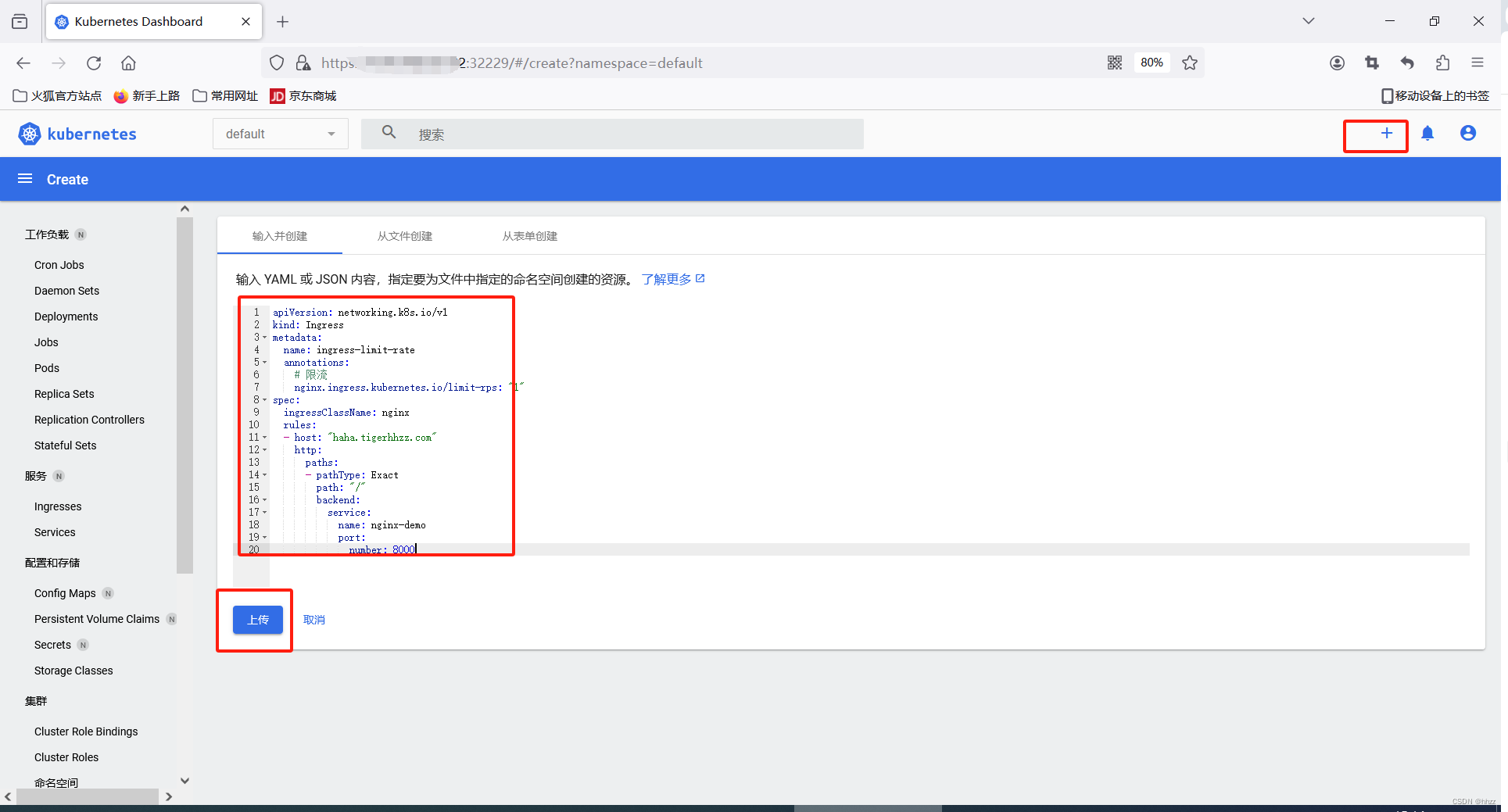Click the external link icon after 了解更多
This screenshot has height=812, width=1508.
point(700,278)
